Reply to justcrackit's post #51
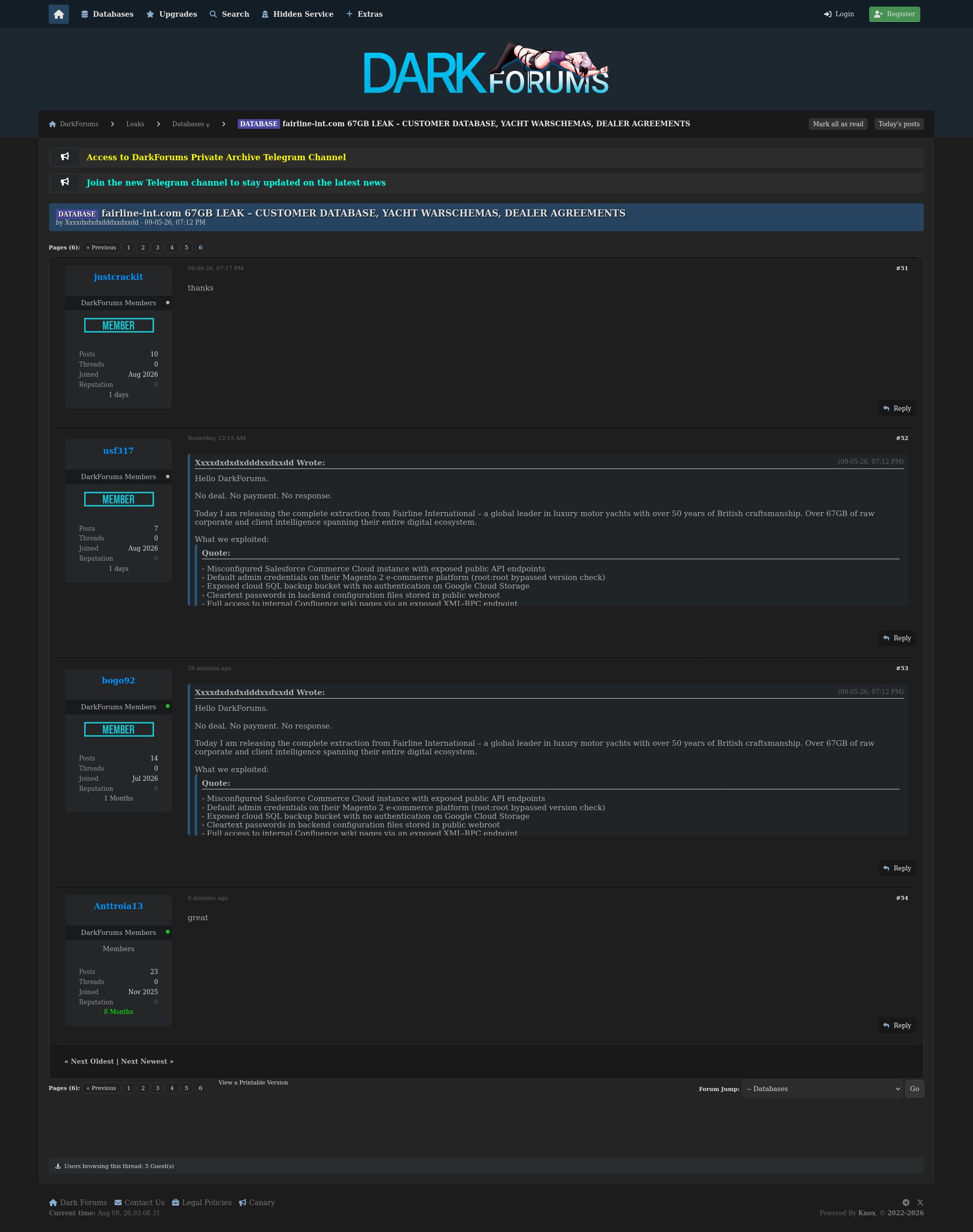The image size is (973, 1232). [x=896, y=409]
